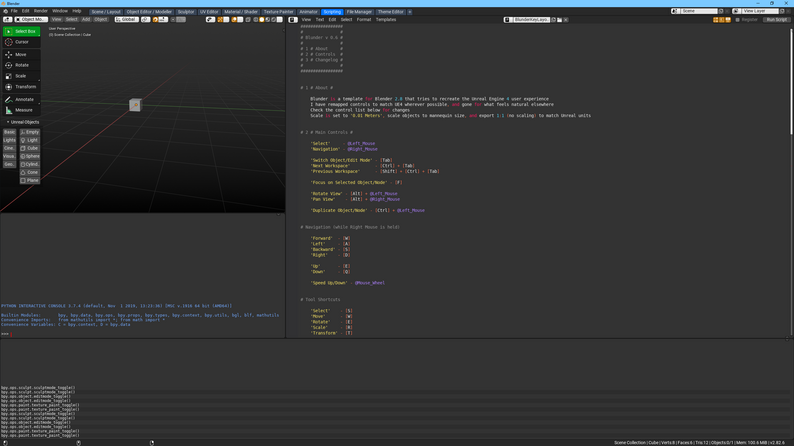
Task: Activate the Rotate tool
Action: (x=21, y=65)
